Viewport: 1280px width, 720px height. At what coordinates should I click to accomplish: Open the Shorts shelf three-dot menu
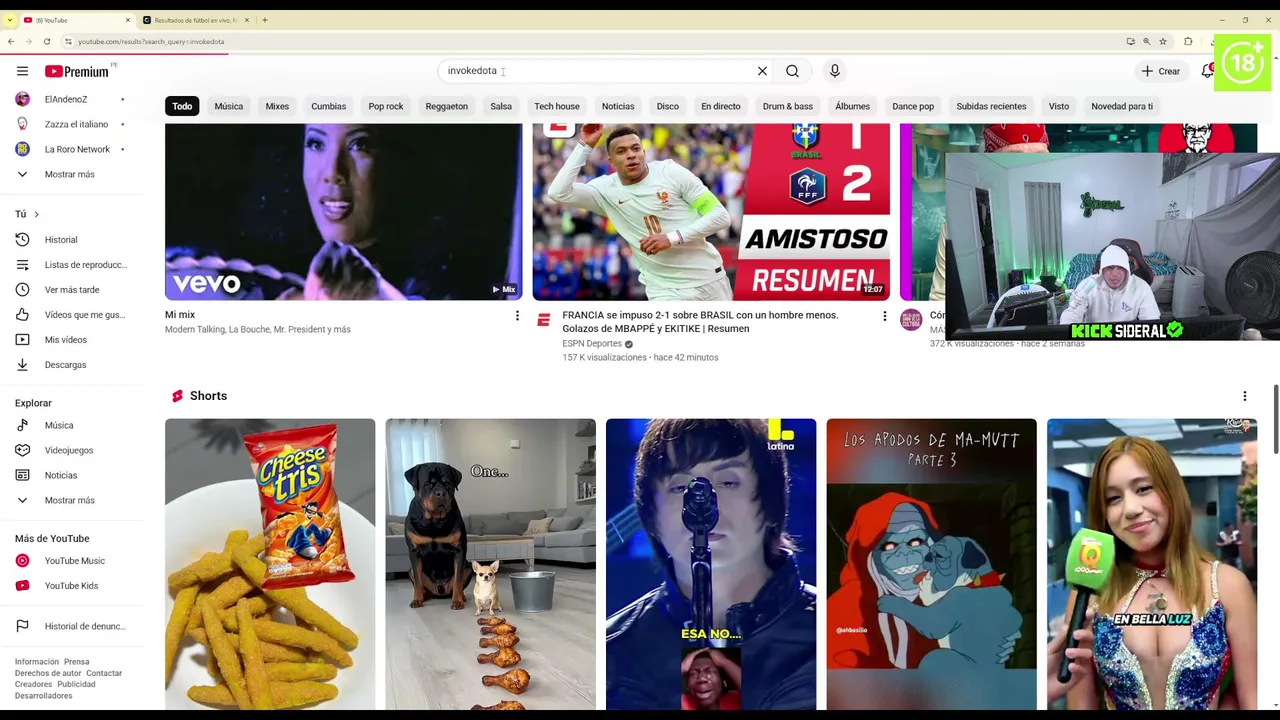pos(1245,396)
